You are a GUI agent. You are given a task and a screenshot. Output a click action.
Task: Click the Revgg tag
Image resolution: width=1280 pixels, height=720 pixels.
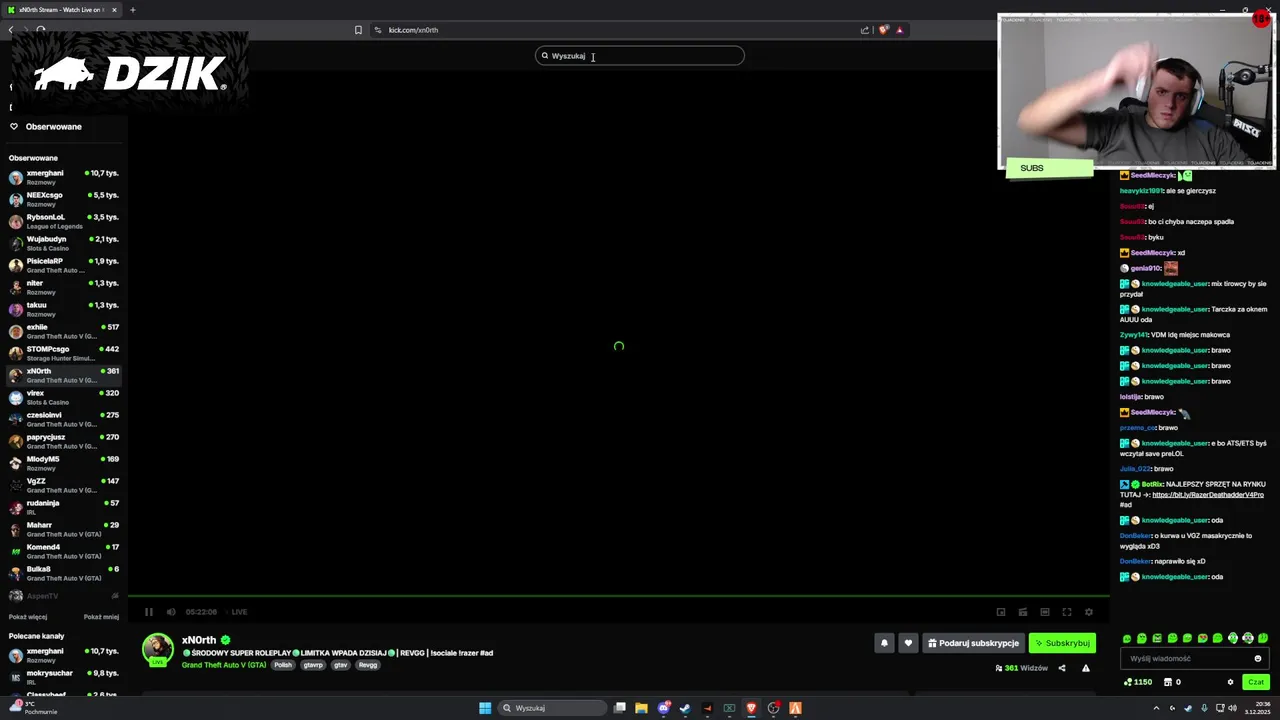pos(368,665)
